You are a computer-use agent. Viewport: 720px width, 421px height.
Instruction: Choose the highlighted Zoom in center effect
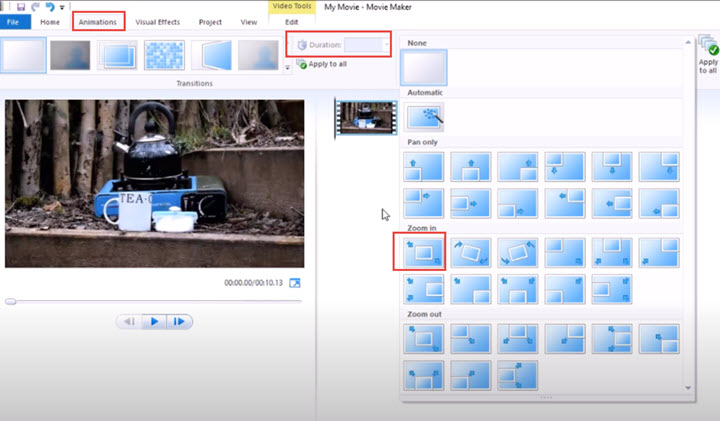click(x=423, y=252)
